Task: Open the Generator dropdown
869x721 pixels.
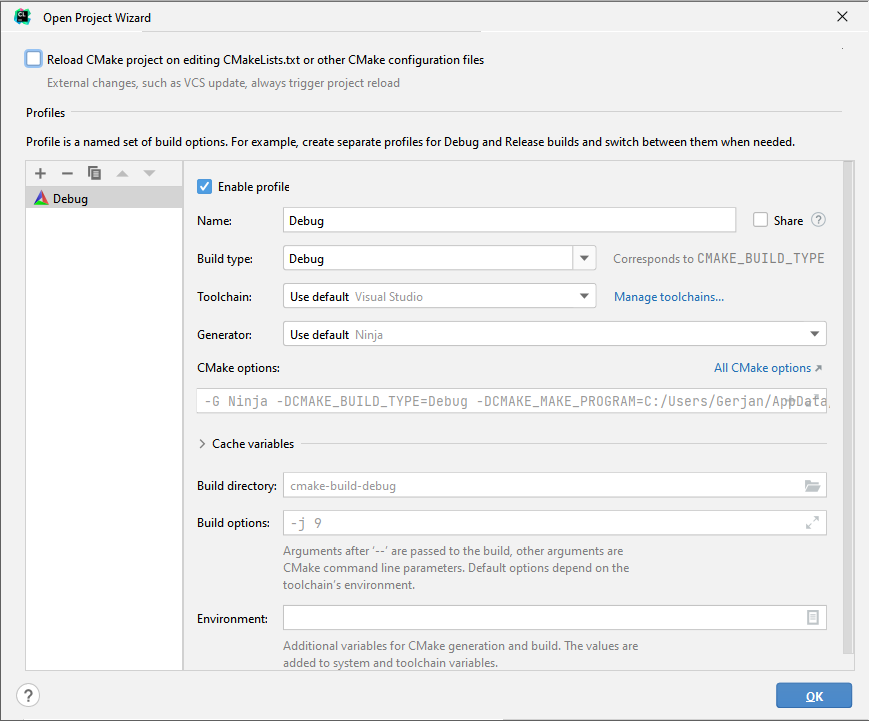Action: pyautogui.click(x=814, y=334)
